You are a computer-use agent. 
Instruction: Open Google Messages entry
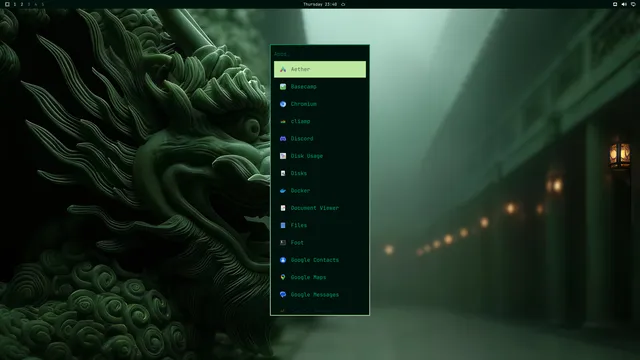tap(320, 295)
